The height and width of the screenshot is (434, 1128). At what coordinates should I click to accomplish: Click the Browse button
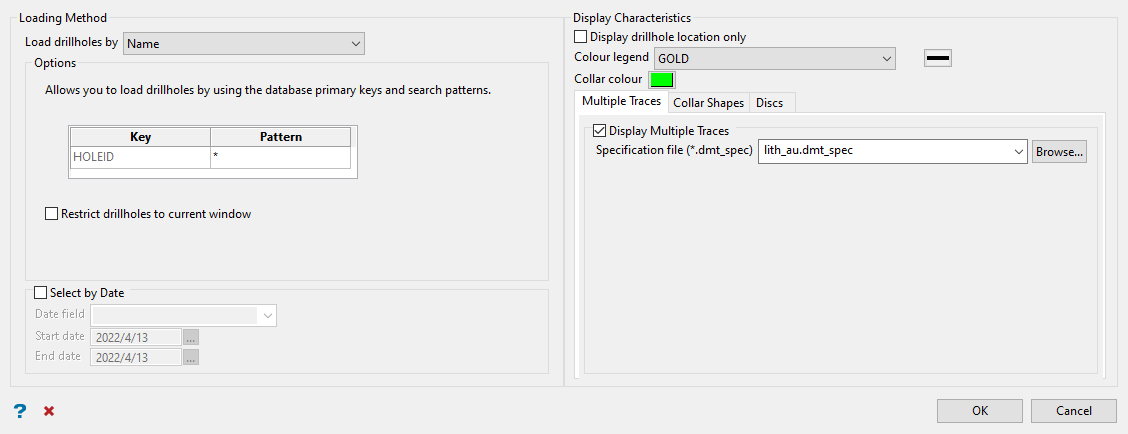(1059, 151)
